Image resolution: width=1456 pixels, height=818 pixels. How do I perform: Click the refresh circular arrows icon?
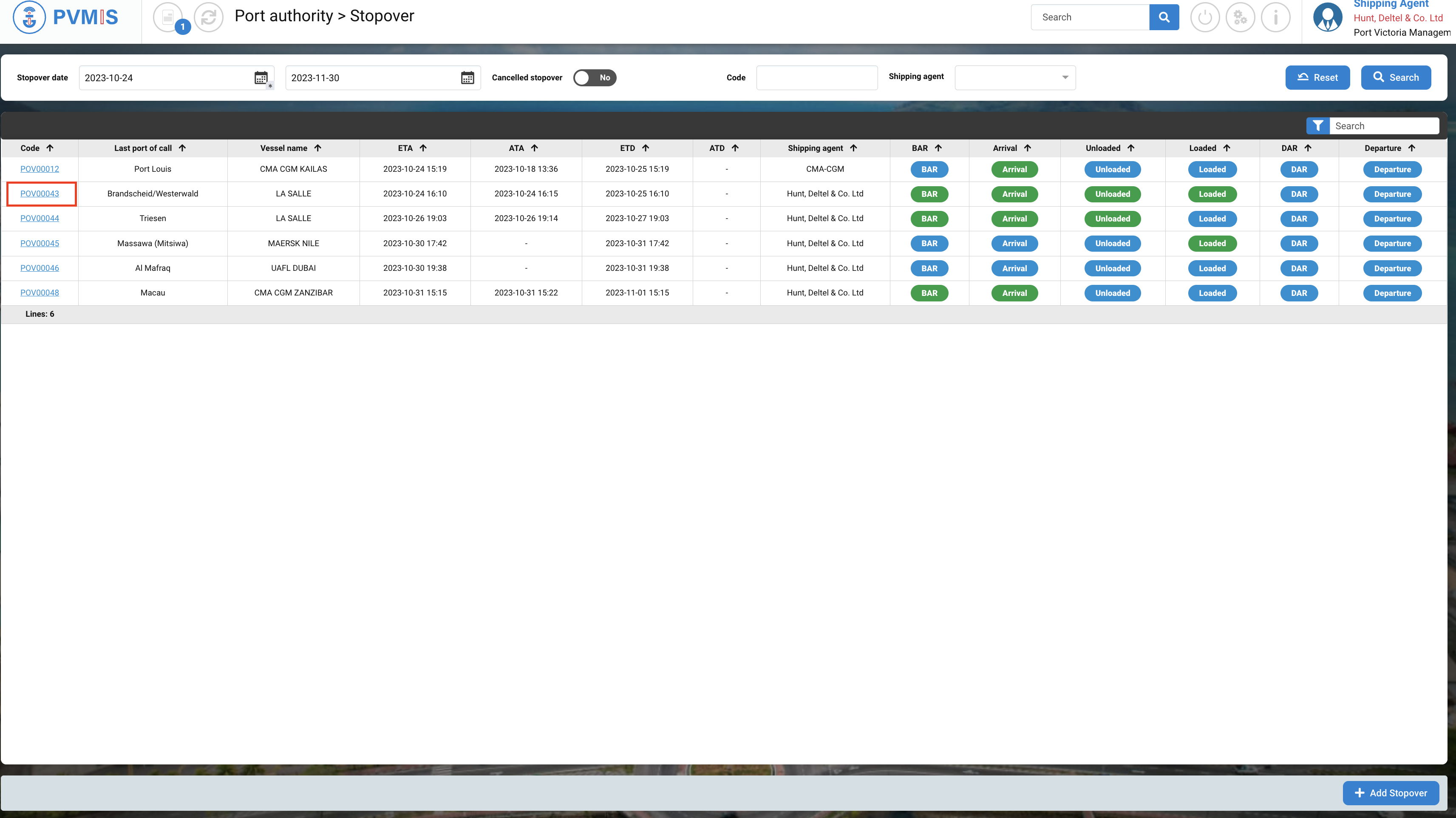point(209,17)
